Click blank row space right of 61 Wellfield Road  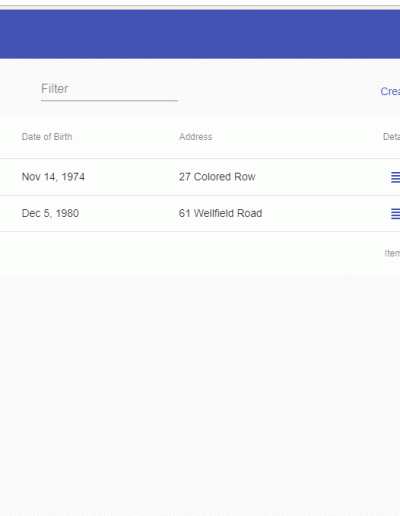pos(326,213)
